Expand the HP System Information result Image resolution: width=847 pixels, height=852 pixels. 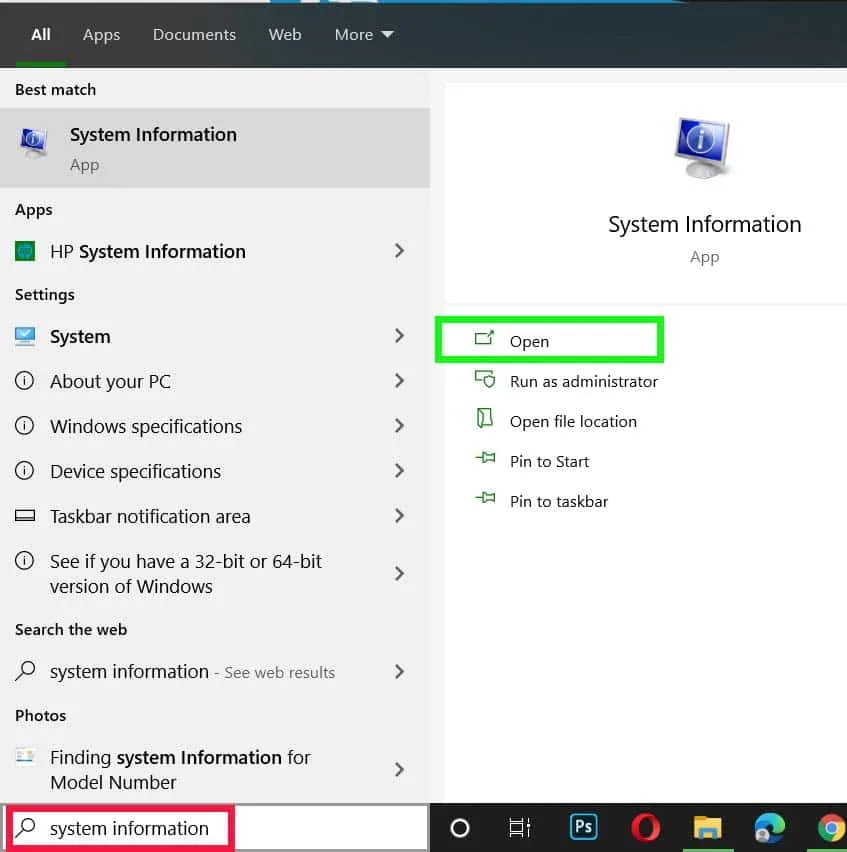399,251
